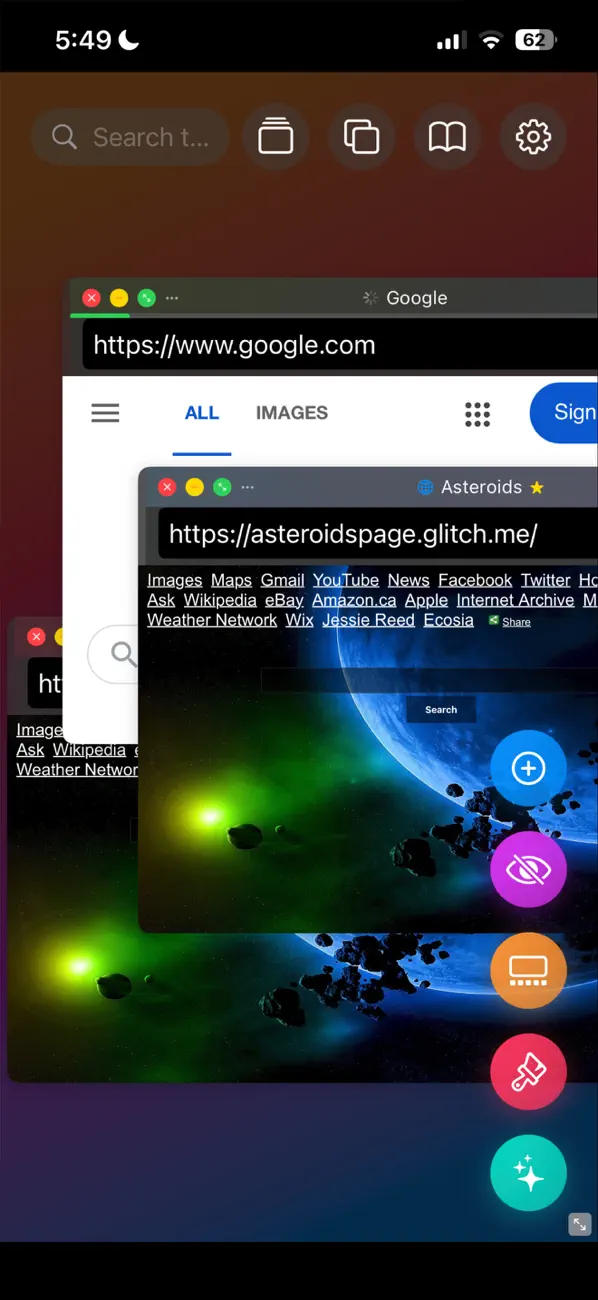
Task: Select the asteroidspage.glitch.me URL bar
Action: coord(378,534)
